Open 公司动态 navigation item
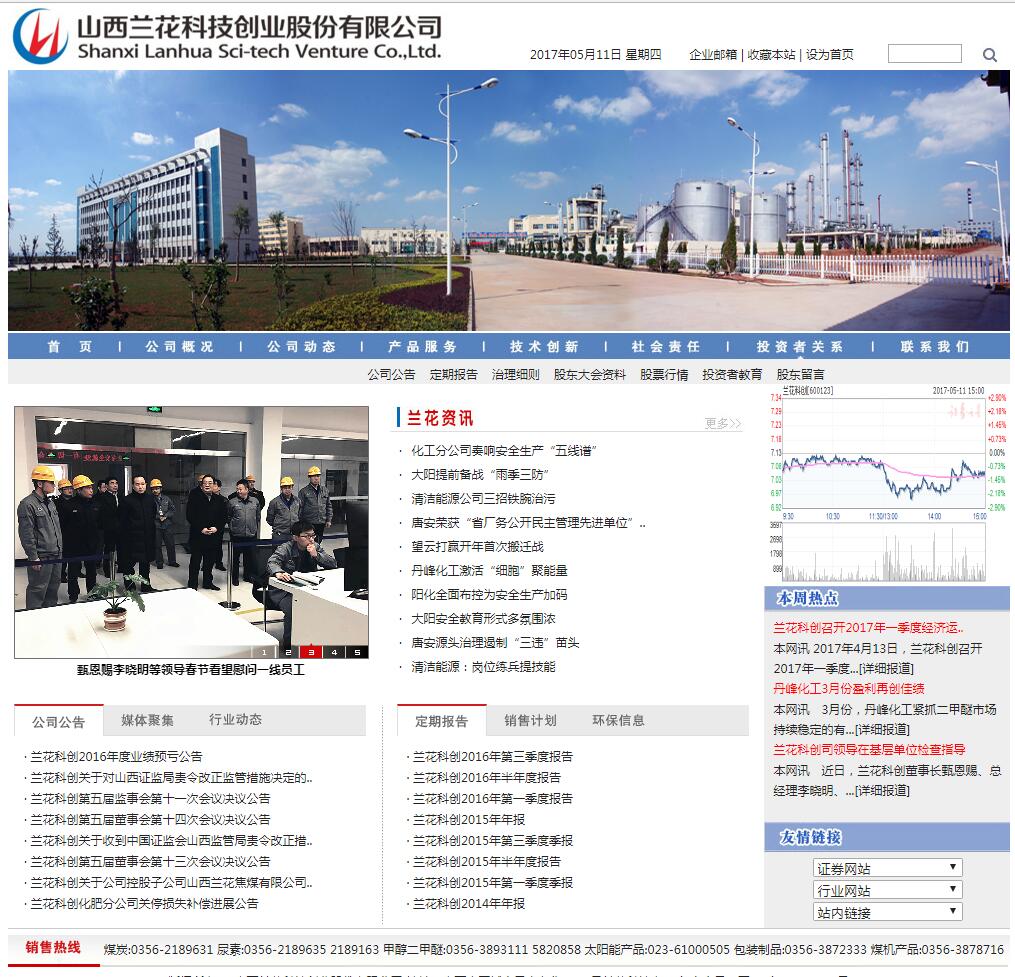Screen dimensions: 1015x977 (302, 346)
